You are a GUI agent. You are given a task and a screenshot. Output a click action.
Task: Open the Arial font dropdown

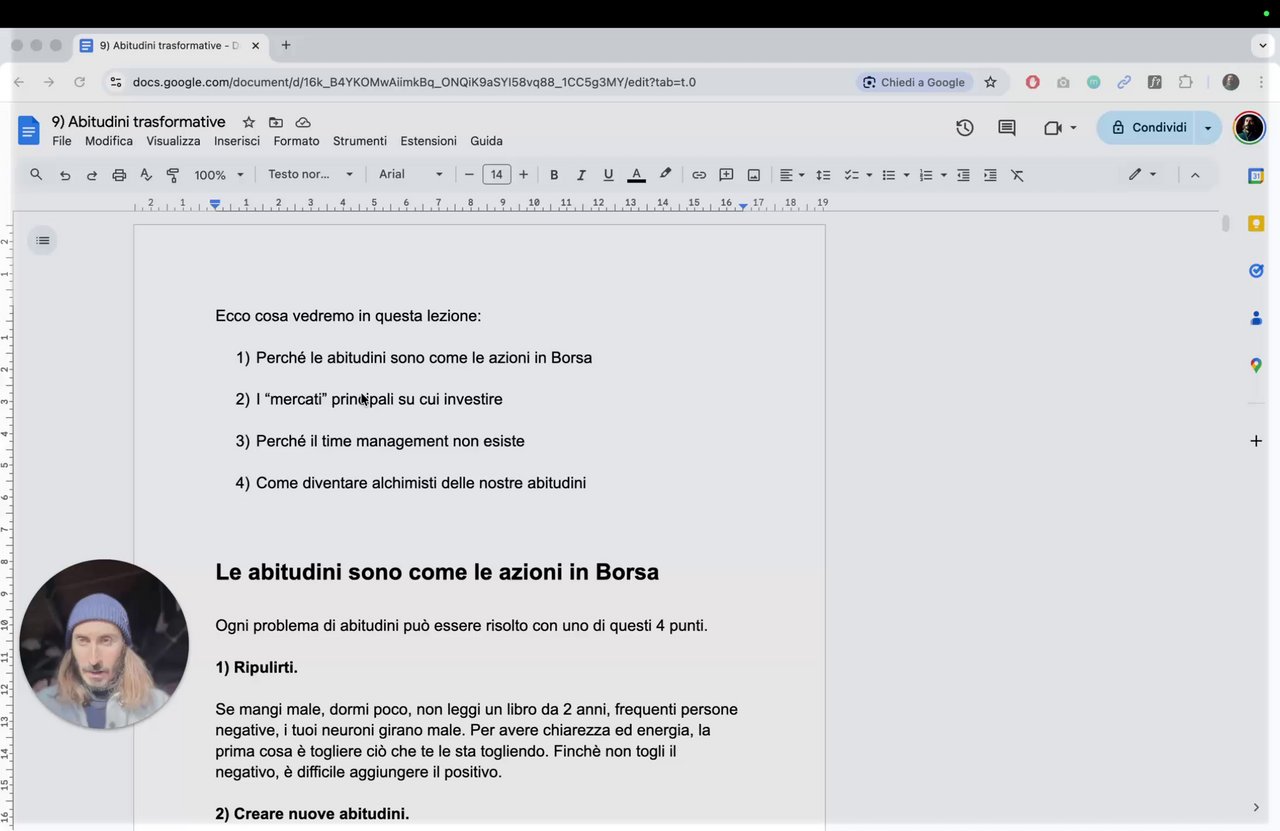[x=410, y=175]
